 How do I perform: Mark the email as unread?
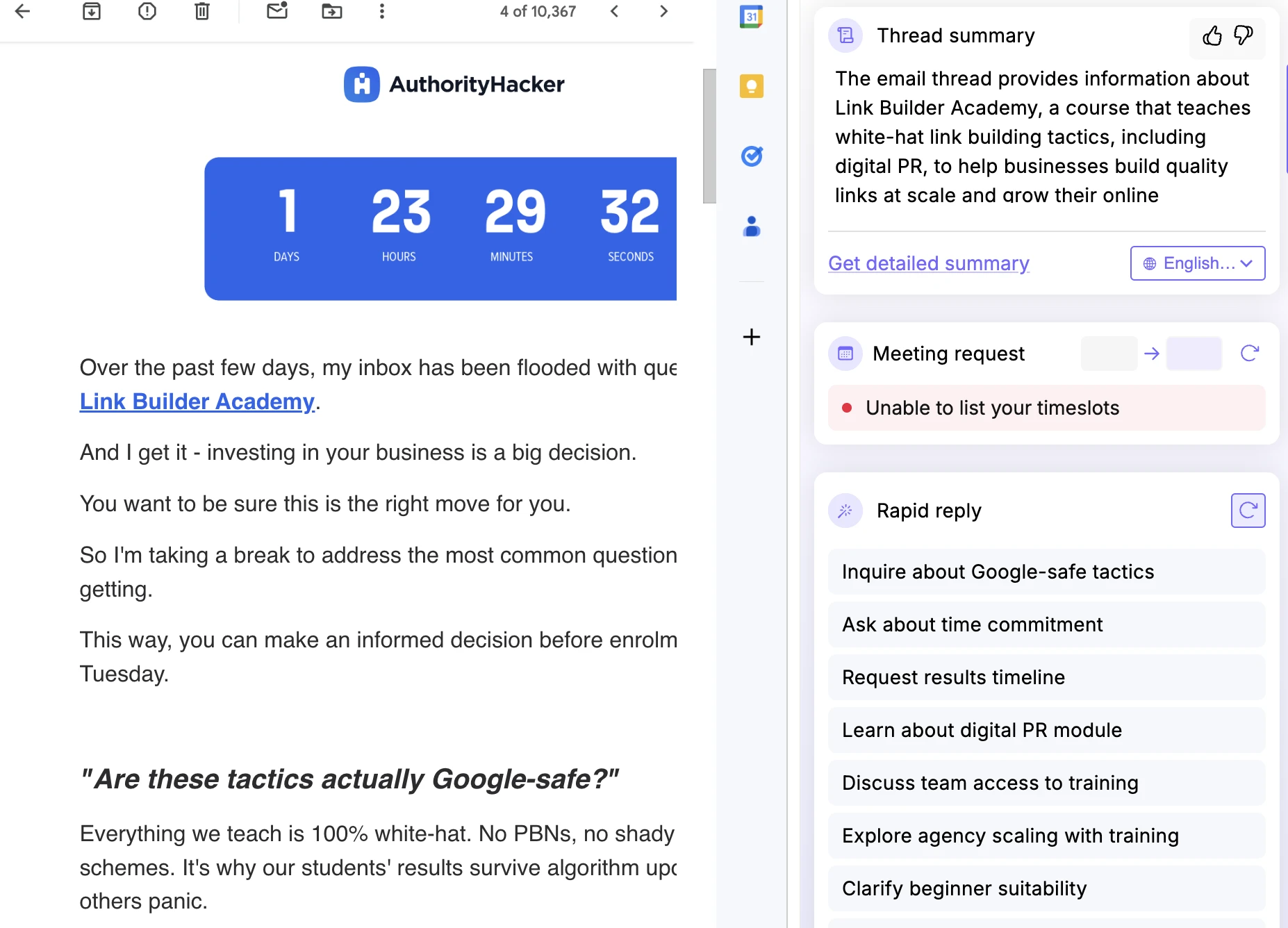pos(277,11)
